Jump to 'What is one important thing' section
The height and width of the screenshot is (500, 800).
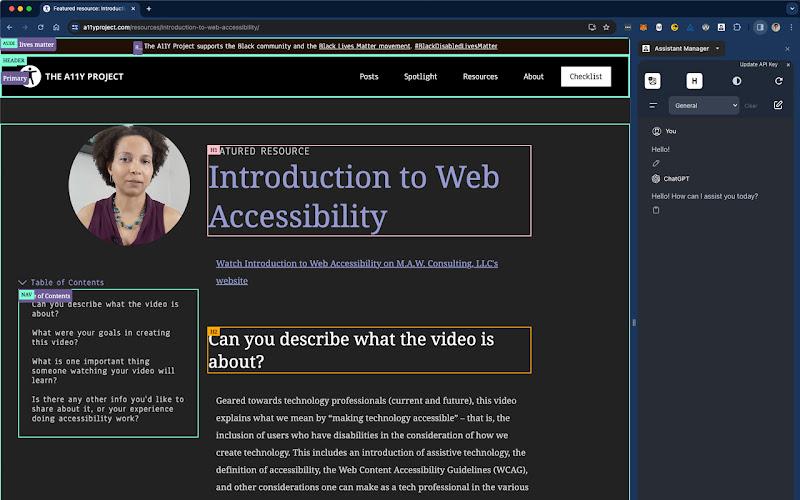(103, 370)
